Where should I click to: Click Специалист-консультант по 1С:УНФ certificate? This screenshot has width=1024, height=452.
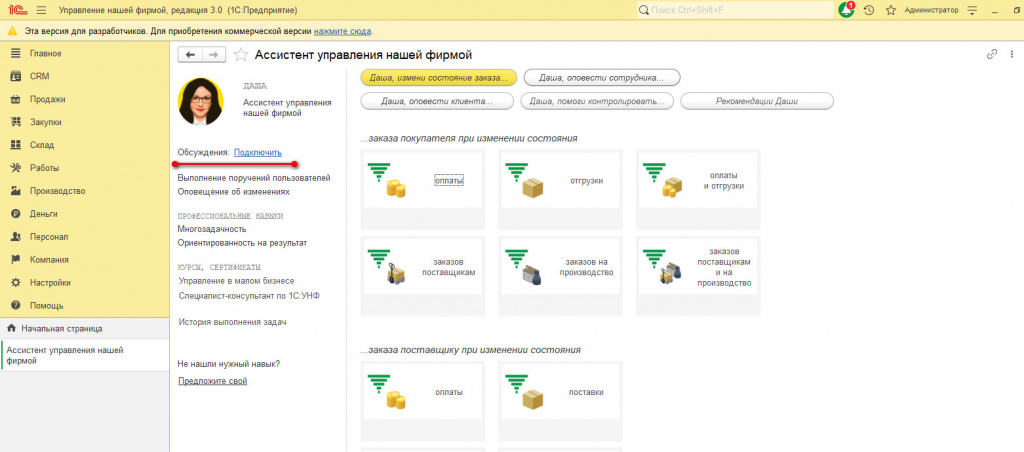249,295
